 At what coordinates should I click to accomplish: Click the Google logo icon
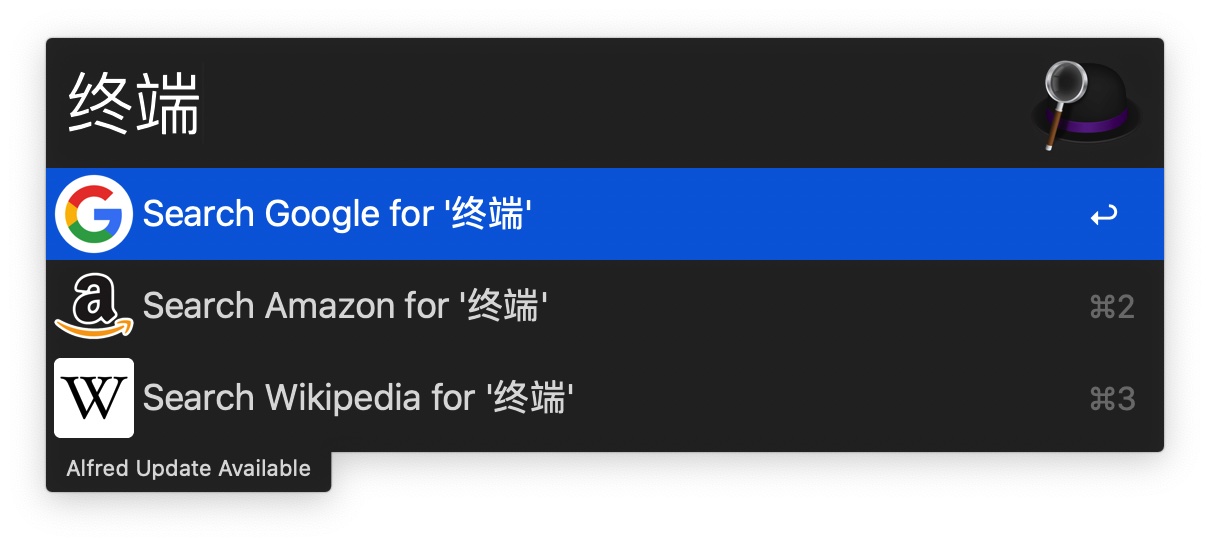tap(94, 213)
